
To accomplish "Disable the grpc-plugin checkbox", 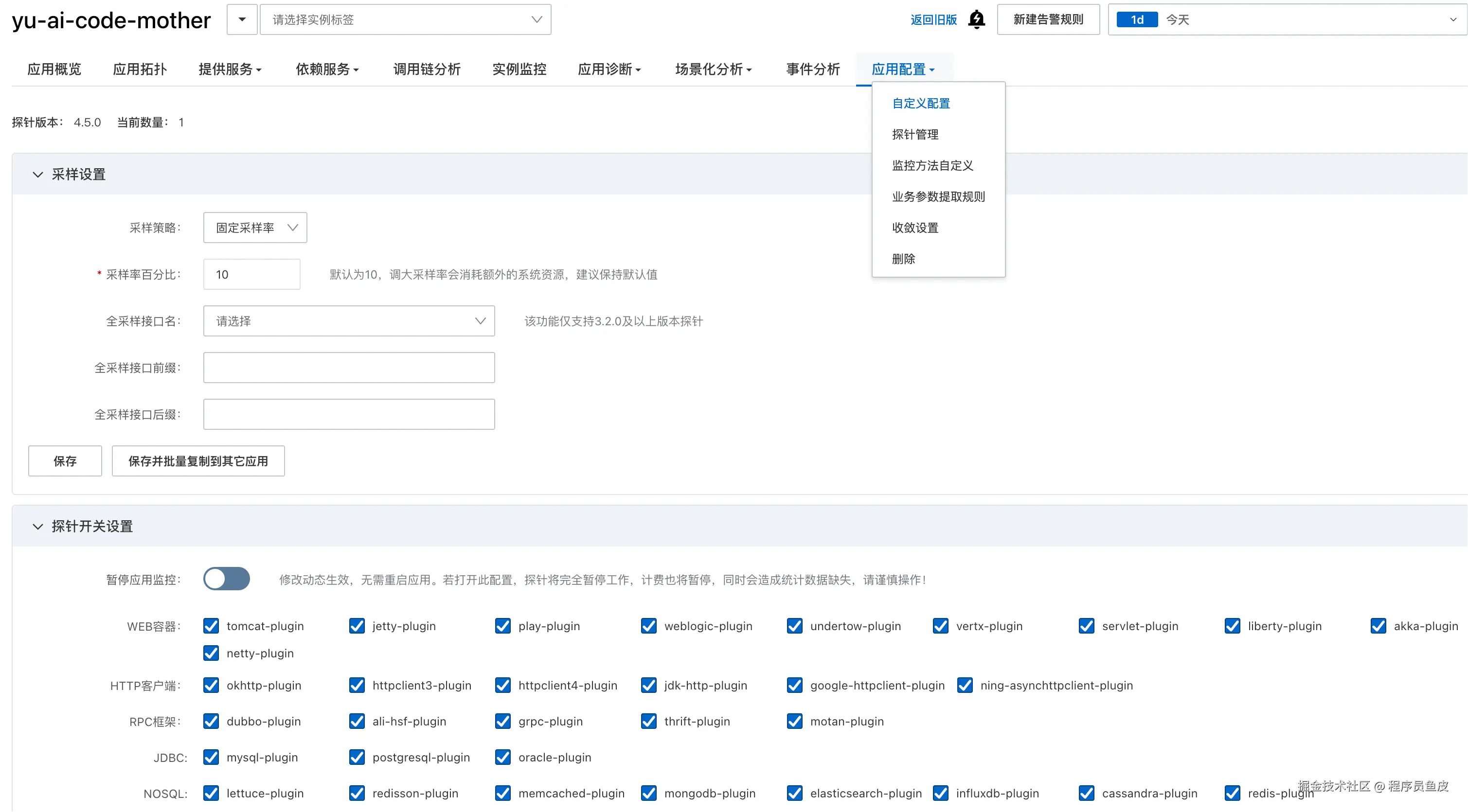I will tap(502, 722).
